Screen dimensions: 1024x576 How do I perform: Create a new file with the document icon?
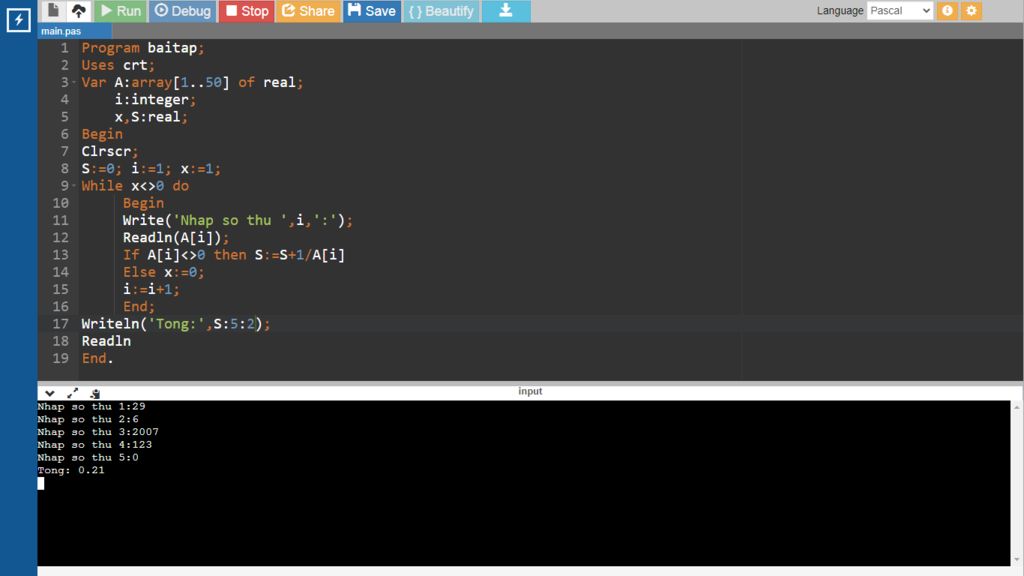coord(54,10)
